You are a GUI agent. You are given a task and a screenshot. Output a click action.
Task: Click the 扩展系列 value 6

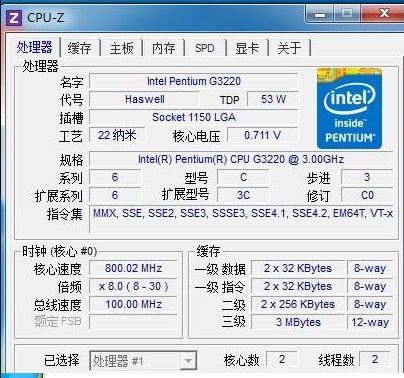pos(115,195)
